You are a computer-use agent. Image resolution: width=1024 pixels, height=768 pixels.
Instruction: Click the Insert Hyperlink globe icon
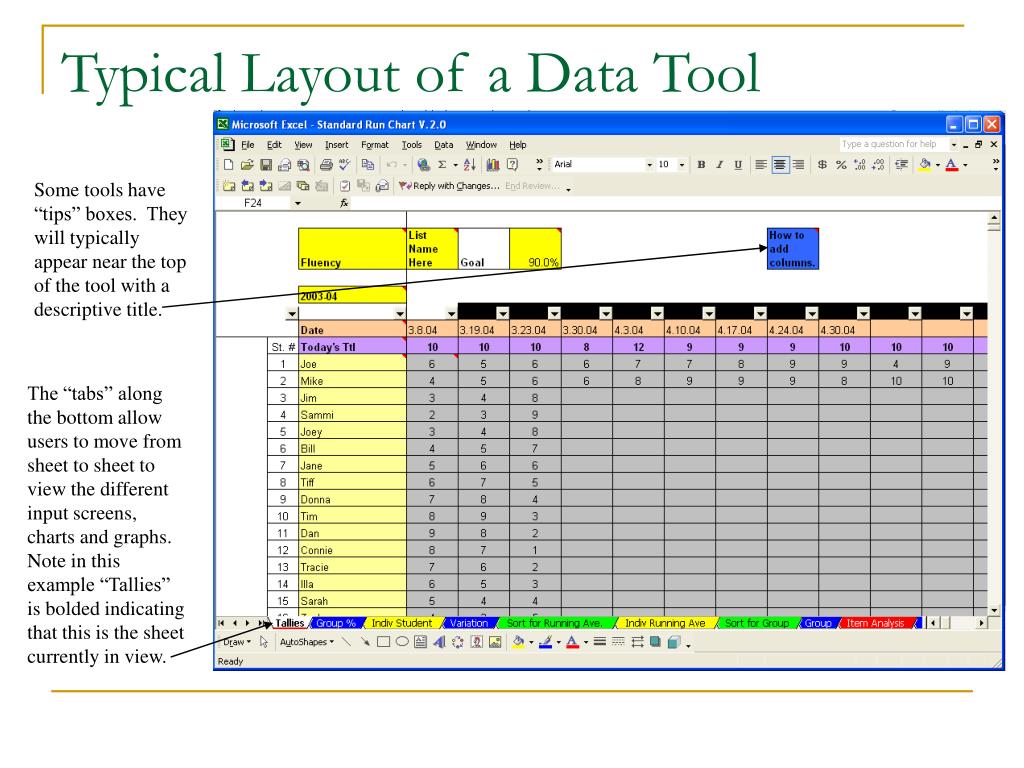[x=423, y=165]
